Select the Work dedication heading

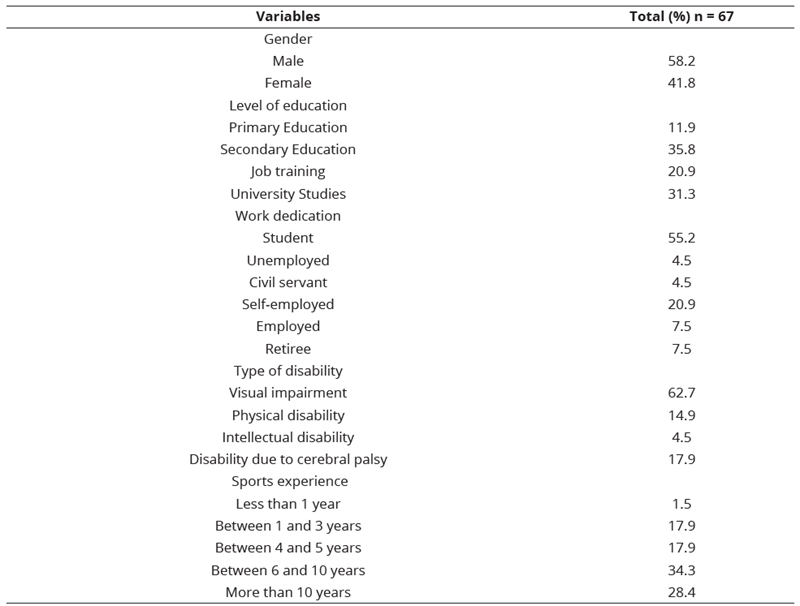tap(288, 216)
